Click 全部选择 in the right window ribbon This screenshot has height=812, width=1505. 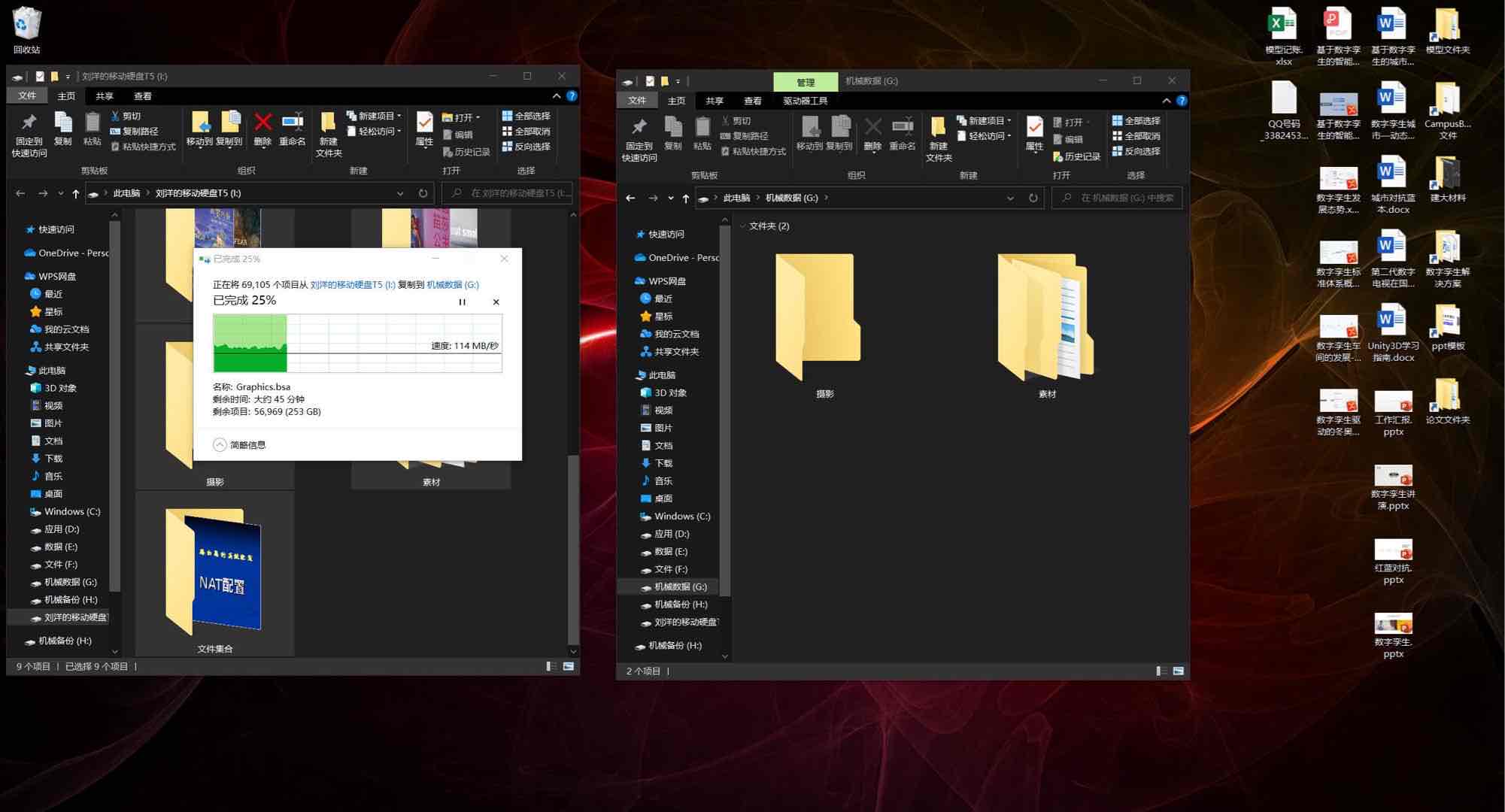[1136, 120]
